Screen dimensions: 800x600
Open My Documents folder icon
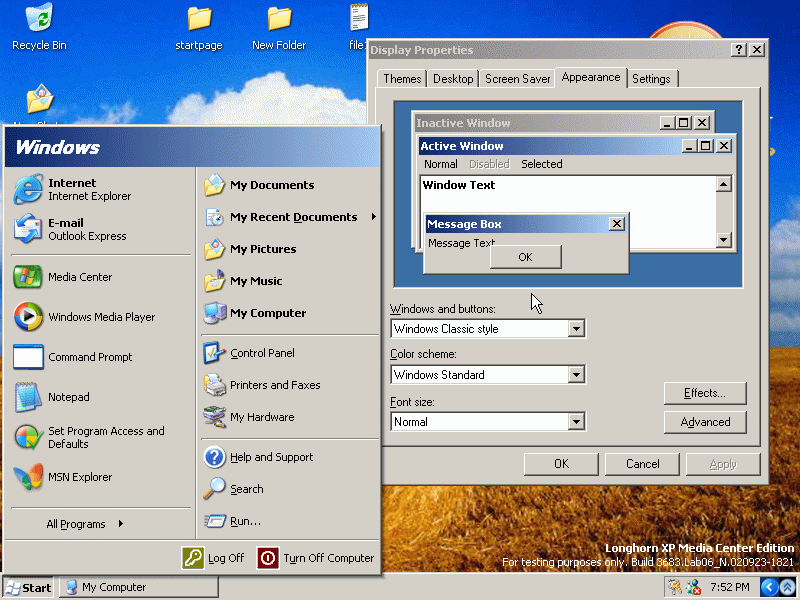pyautogui.click(x=214, y=185)
